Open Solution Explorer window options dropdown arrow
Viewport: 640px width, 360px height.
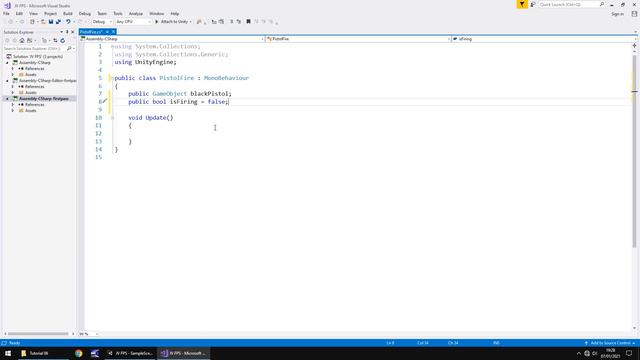[62, 32]
